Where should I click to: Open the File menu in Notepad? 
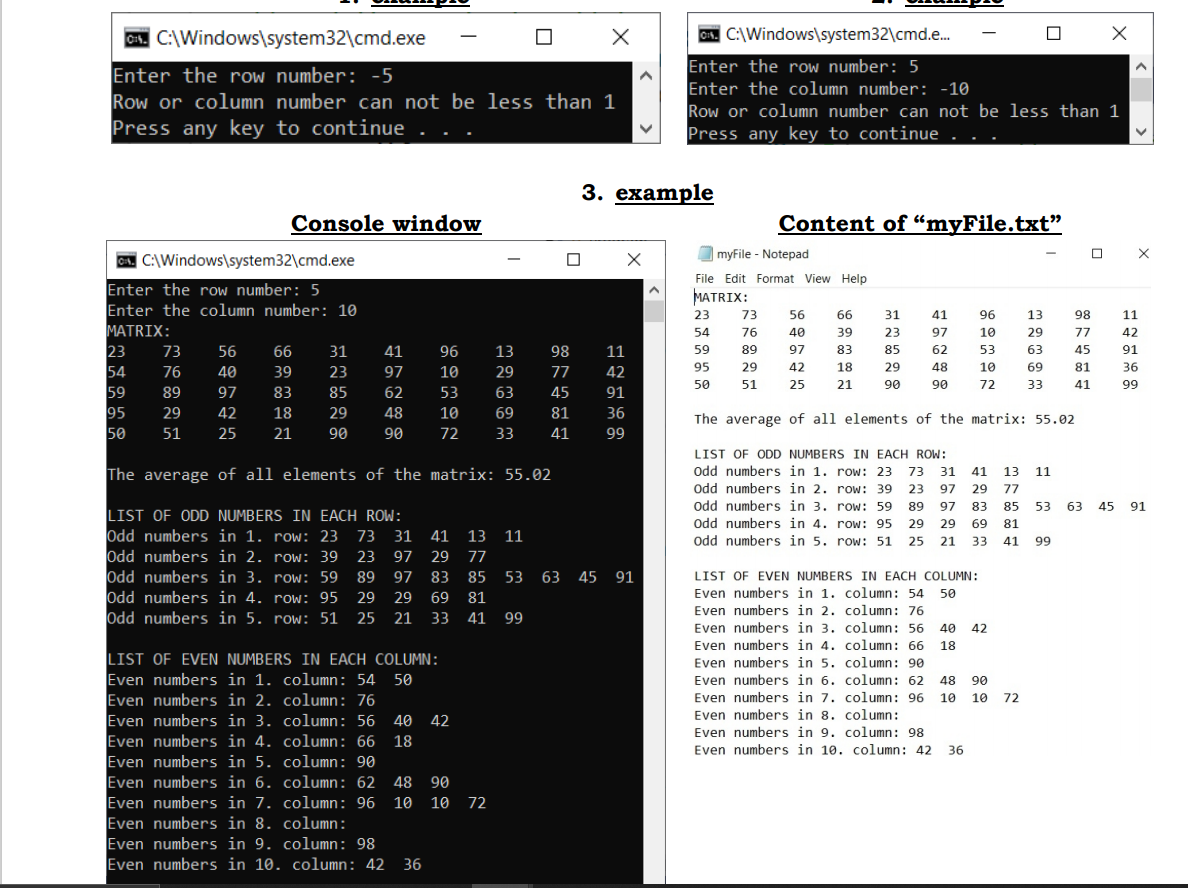tap(704, 278)
